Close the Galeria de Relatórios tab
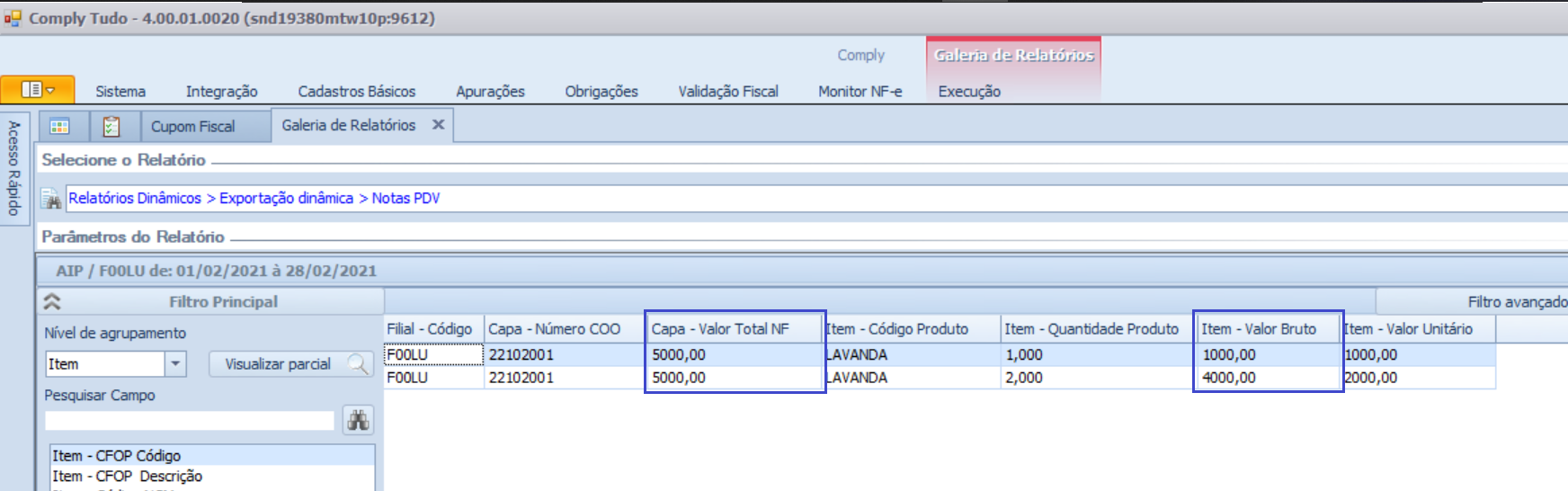The width and height of the screenshot is (1568, 491). (x=438, y=125)
